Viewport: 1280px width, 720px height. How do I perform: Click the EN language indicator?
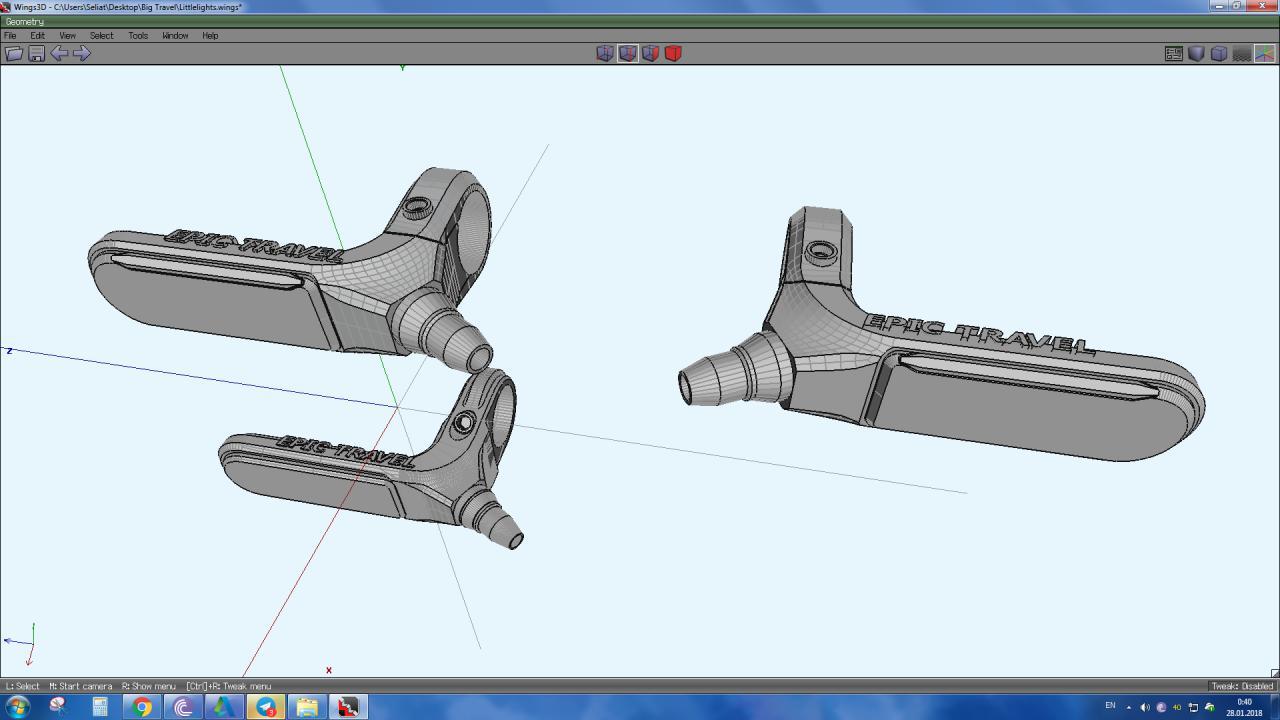click(1109, 706)
